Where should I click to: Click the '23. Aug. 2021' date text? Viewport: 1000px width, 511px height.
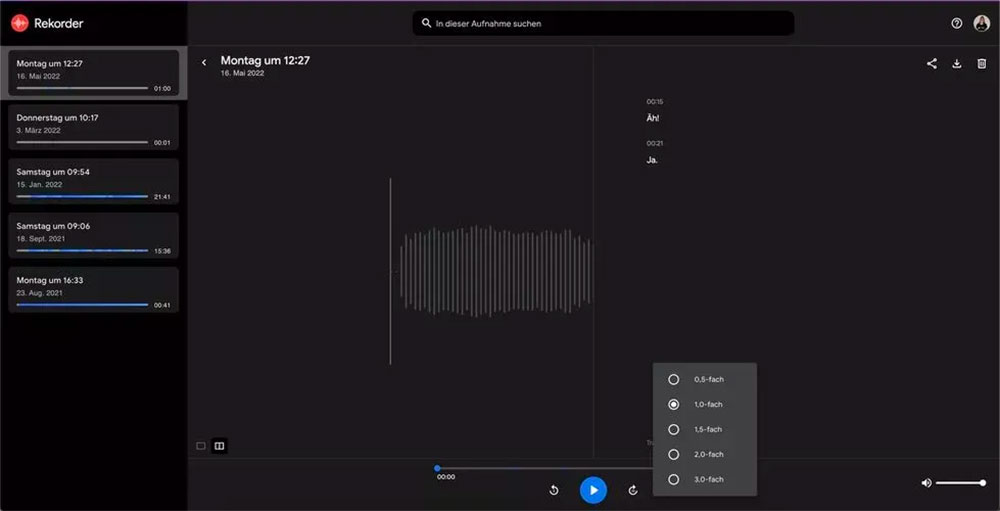(40, 293)
